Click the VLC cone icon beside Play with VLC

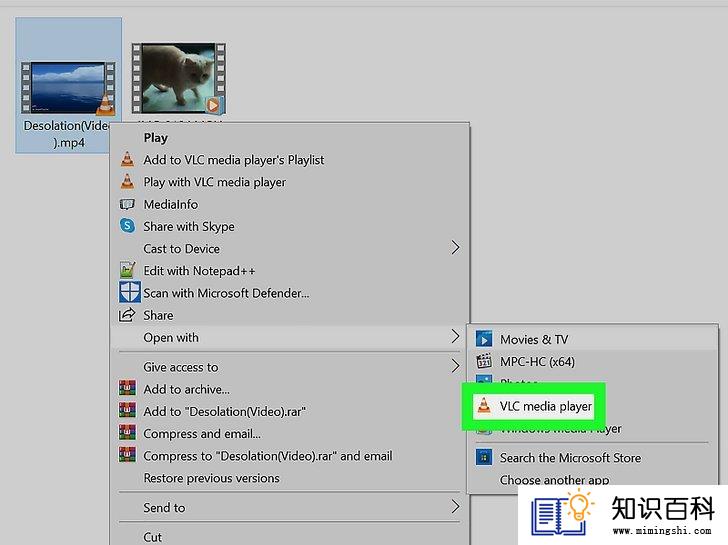coord(127,182)
